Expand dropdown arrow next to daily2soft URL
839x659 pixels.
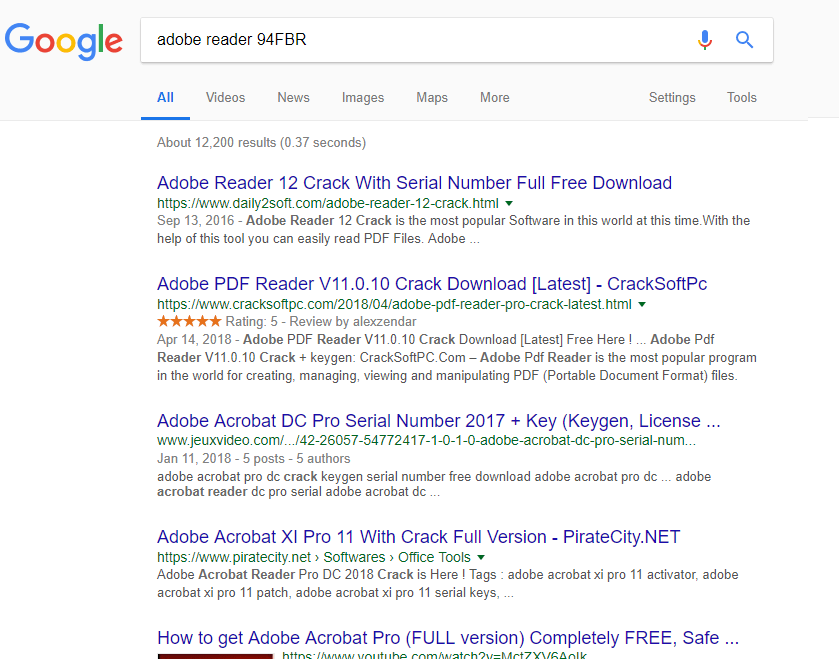click(508, 203)
